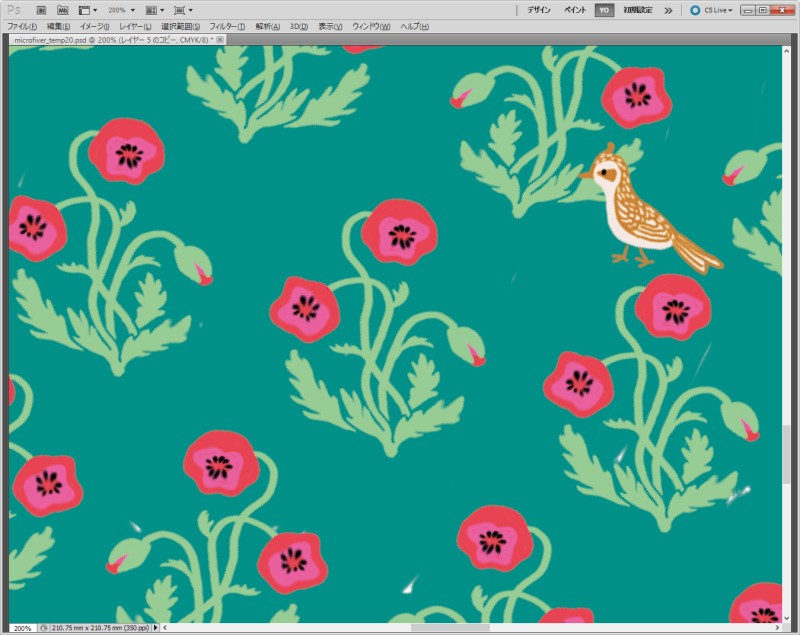Click the CS Live circle icon

pyautogui.click(x=695, y=10)
